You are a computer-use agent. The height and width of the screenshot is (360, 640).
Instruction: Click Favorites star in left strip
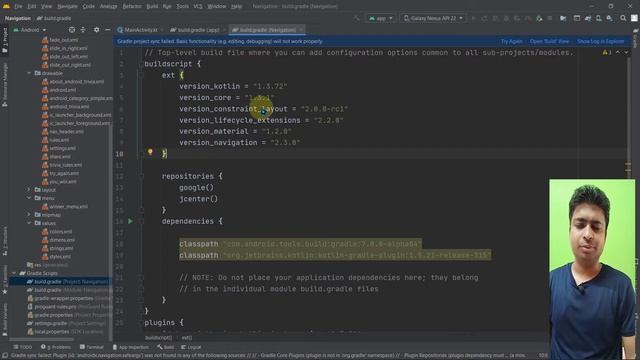5,292
